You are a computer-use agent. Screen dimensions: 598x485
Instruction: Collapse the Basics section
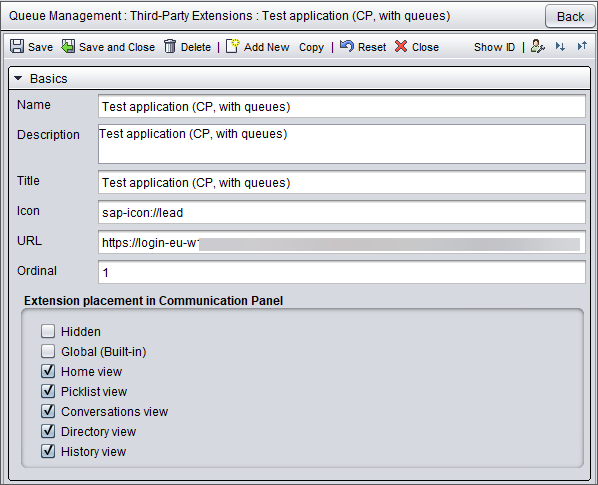[x=18, y=78]
